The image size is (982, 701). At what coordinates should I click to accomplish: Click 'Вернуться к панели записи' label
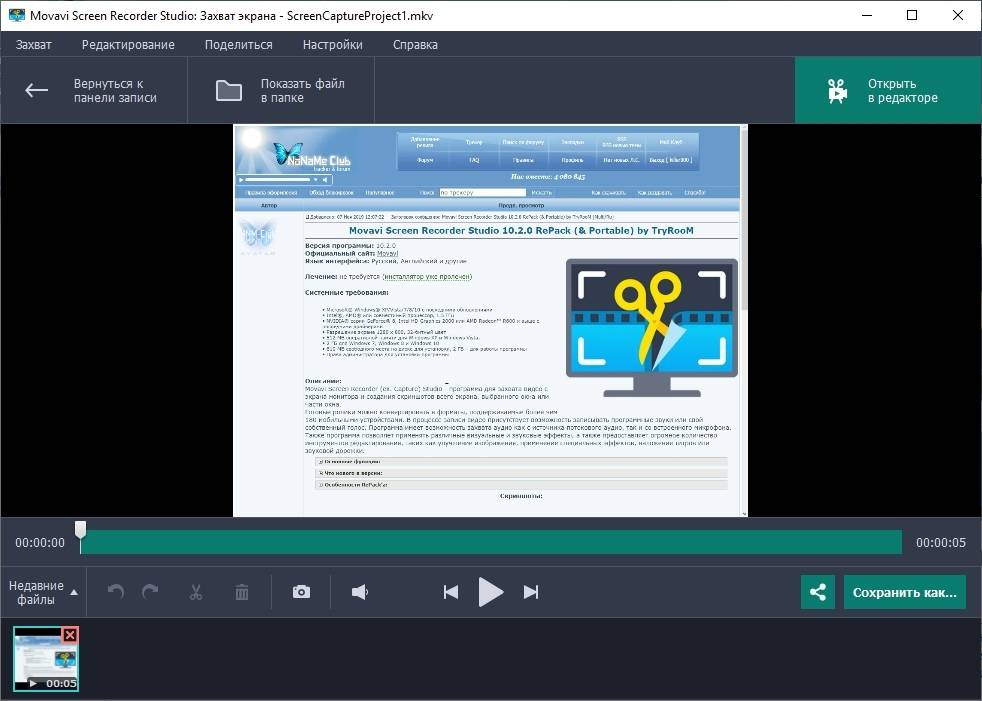[x=115, y=90]
